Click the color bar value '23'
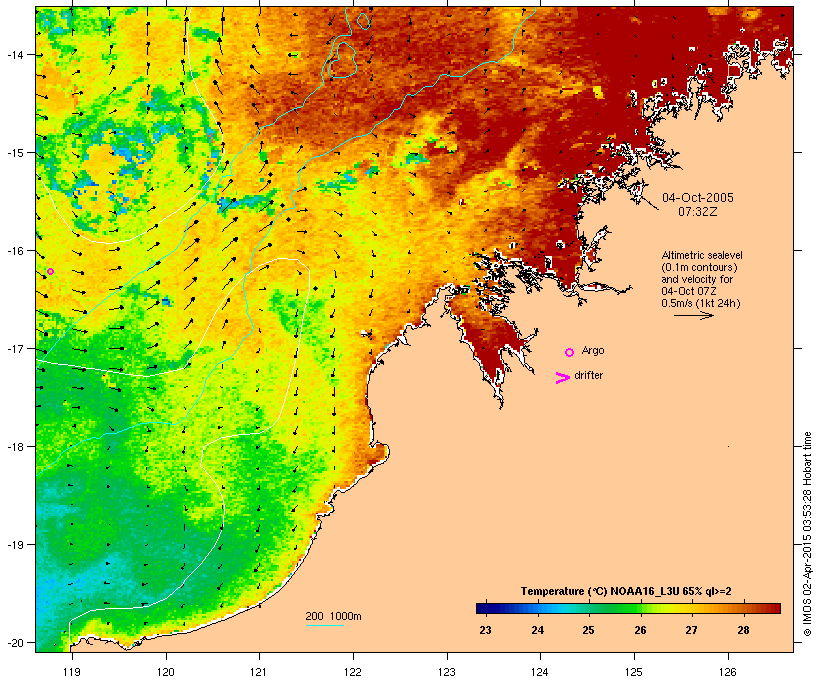 (485, 630)
